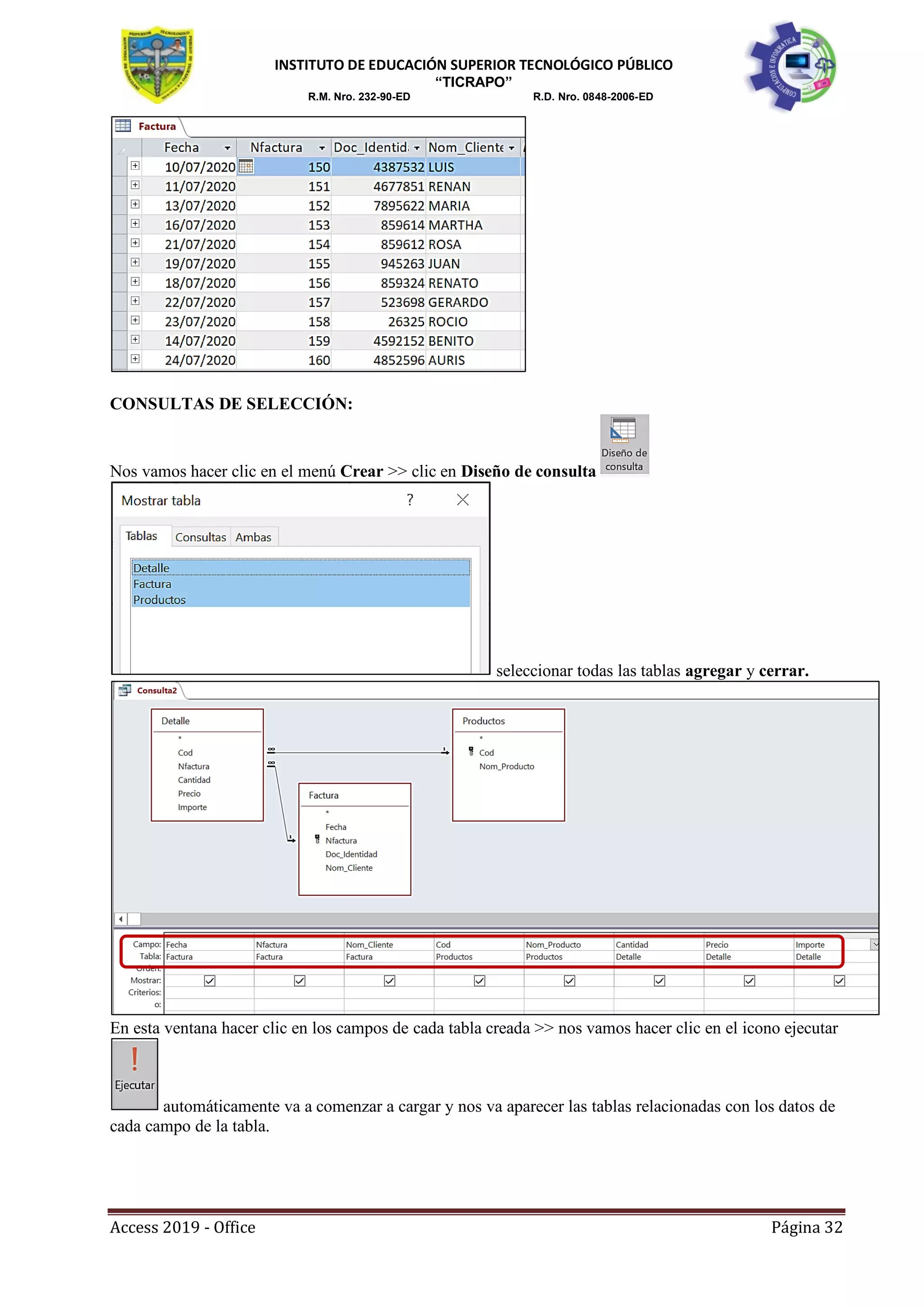
Task: Expand the row dated 23/07/2020
Action: 135,320
